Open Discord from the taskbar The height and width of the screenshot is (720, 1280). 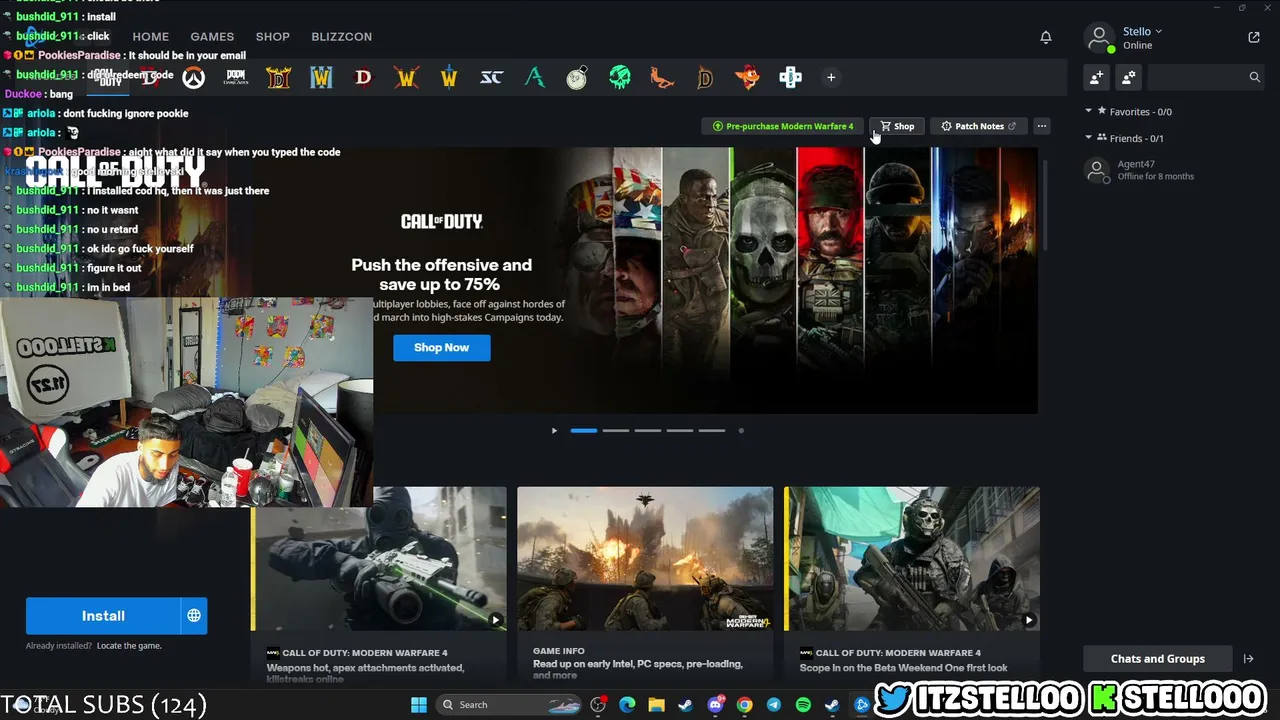click(715, 705)
